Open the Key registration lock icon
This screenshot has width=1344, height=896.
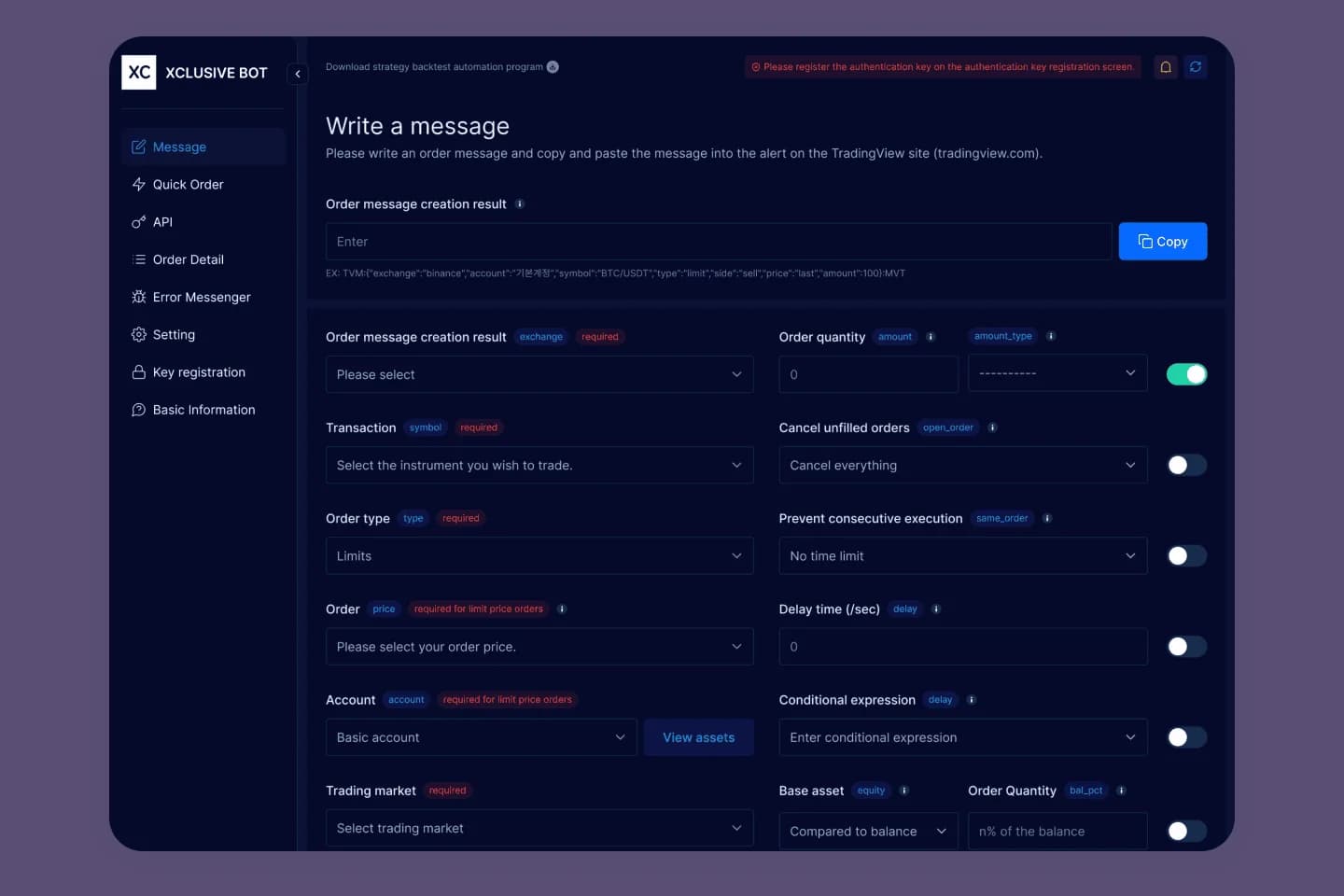click(138, 371)
